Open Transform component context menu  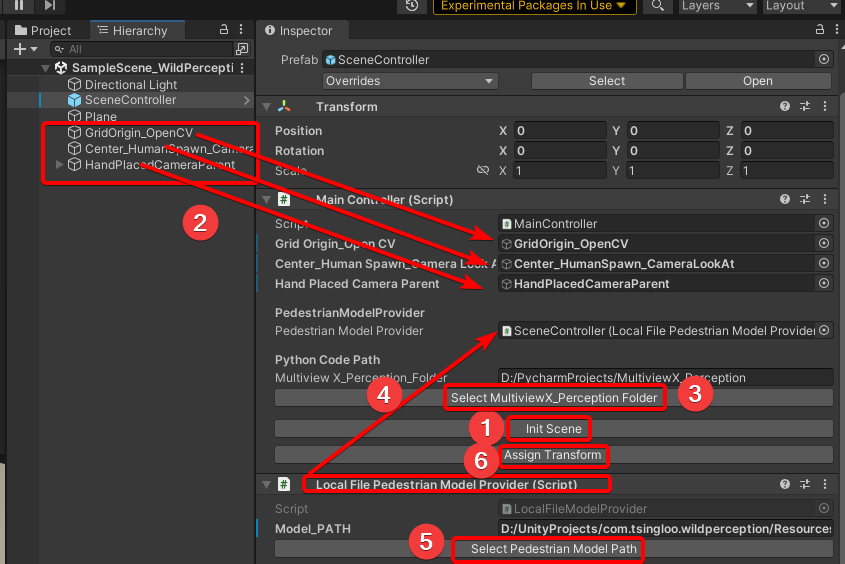click(825, 106)
